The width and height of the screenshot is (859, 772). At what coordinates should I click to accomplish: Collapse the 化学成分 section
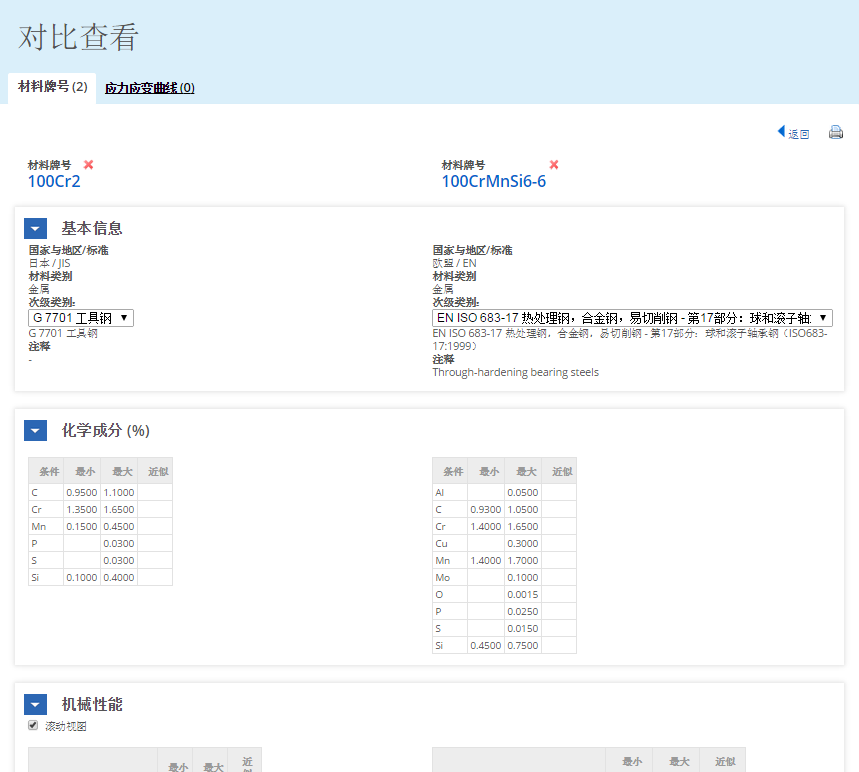click(x=35, y=430)
